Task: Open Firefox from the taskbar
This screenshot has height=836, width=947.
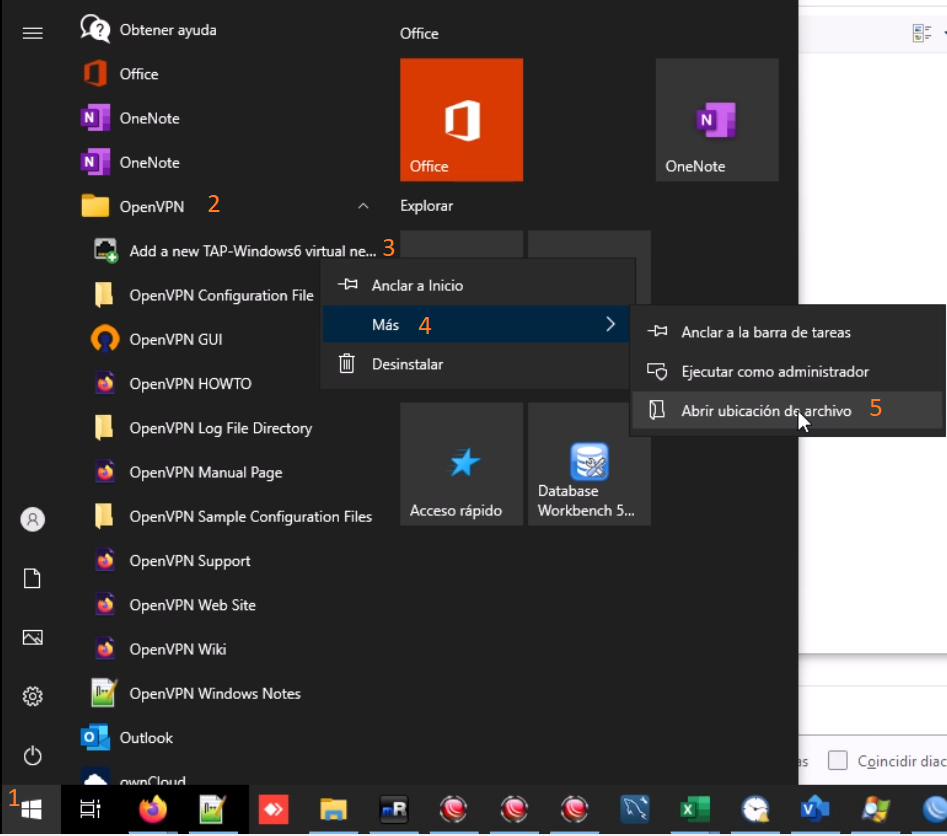Action: pyautogui.click(x=153, y=809)
